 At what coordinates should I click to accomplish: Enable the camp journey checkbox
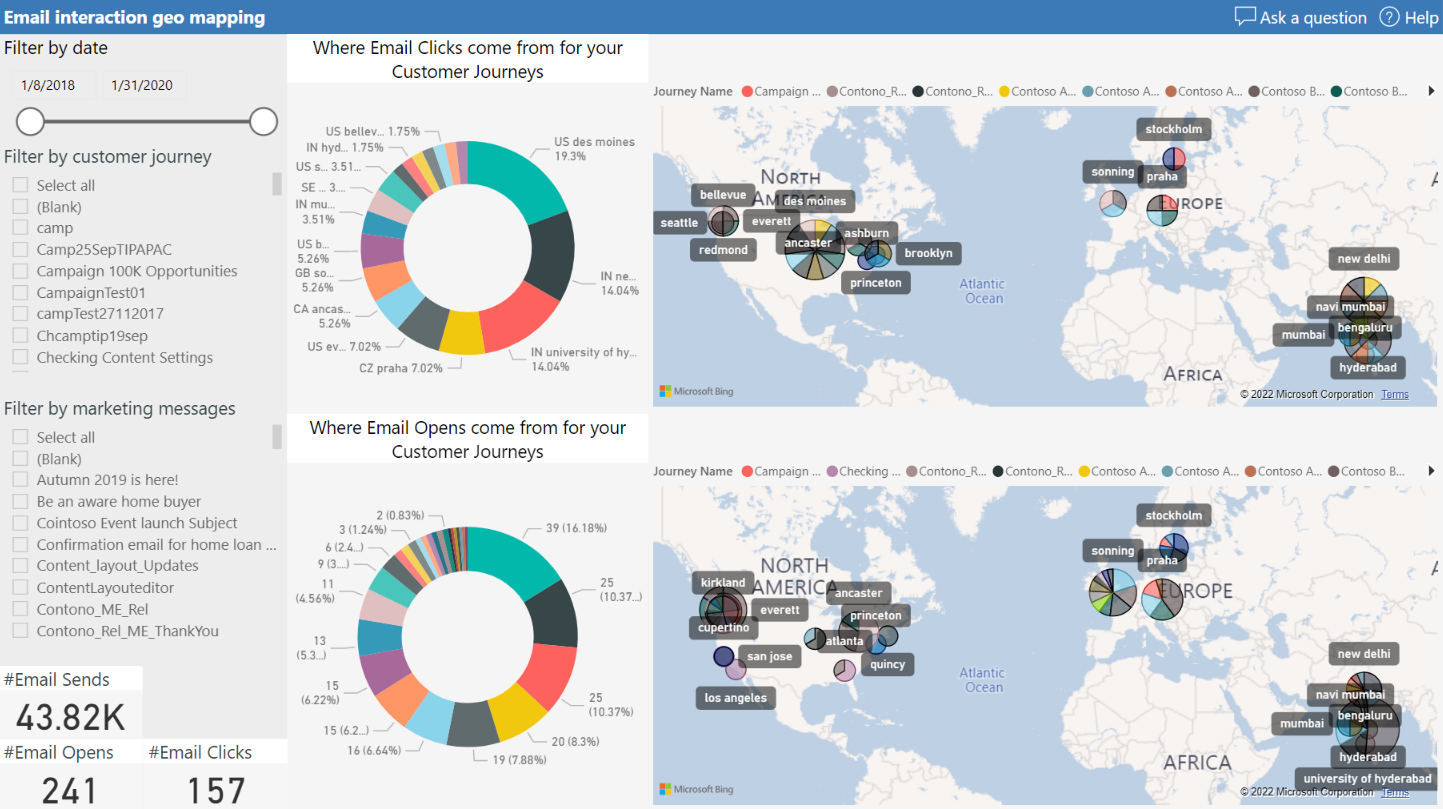pos(20,228)
